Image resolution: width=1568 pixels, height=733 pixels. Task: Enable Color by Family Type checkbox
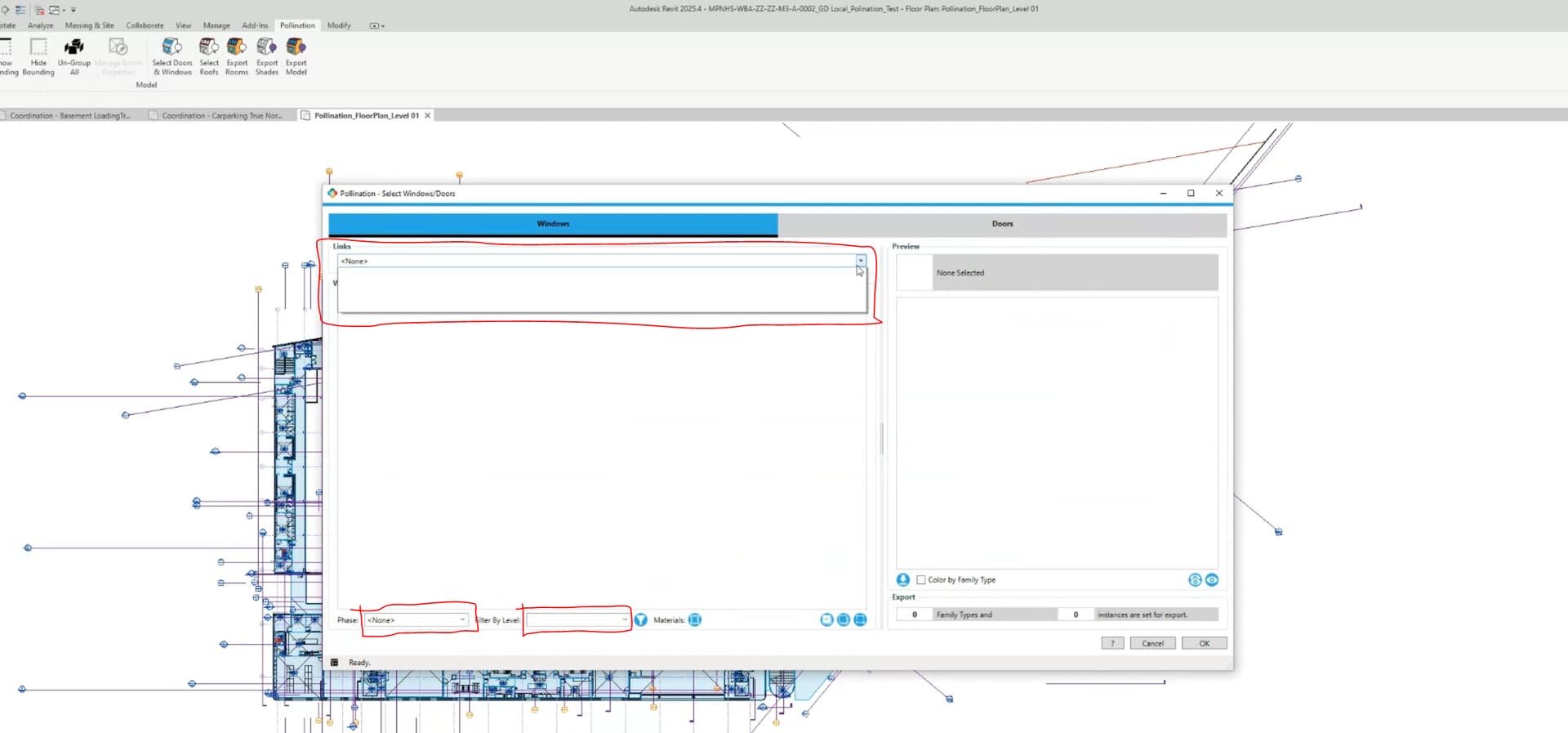tap(921, 580)
